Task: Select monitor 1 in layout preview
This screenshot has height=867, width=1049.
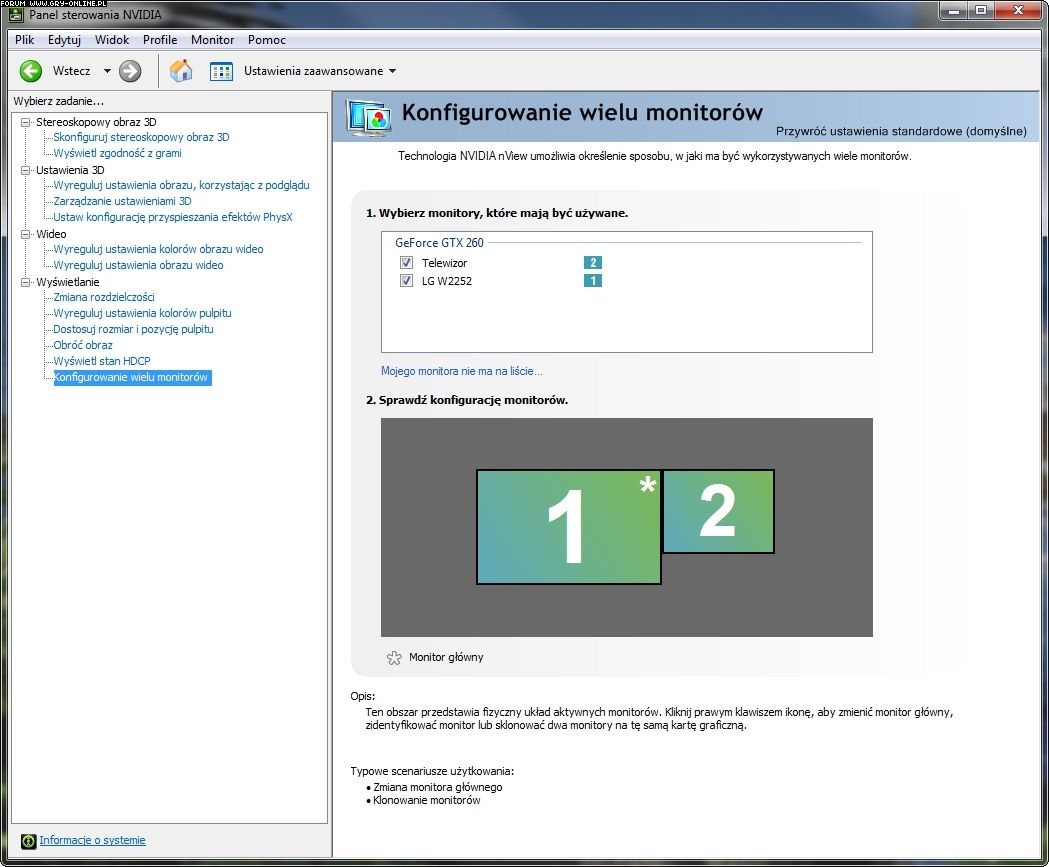Action: [x=569, y=527]
